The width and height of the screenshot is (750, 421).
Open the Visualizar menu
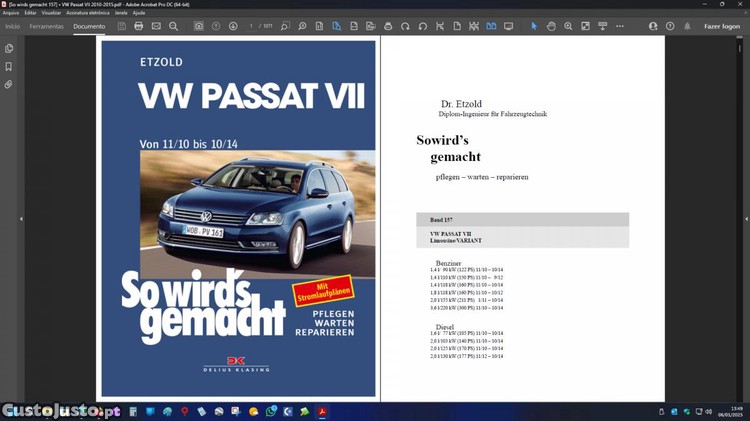click(x=51, y=13)
